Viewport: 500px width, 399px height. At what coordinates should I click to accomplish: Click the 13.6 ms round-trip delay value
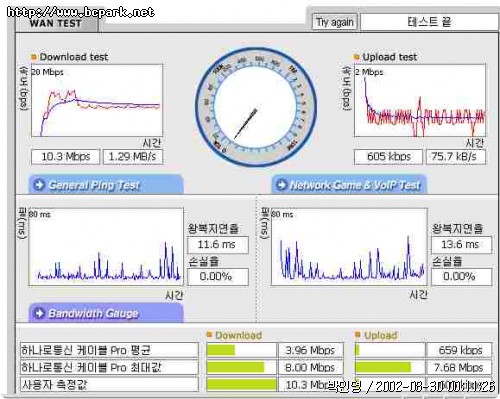click(461, 245)
